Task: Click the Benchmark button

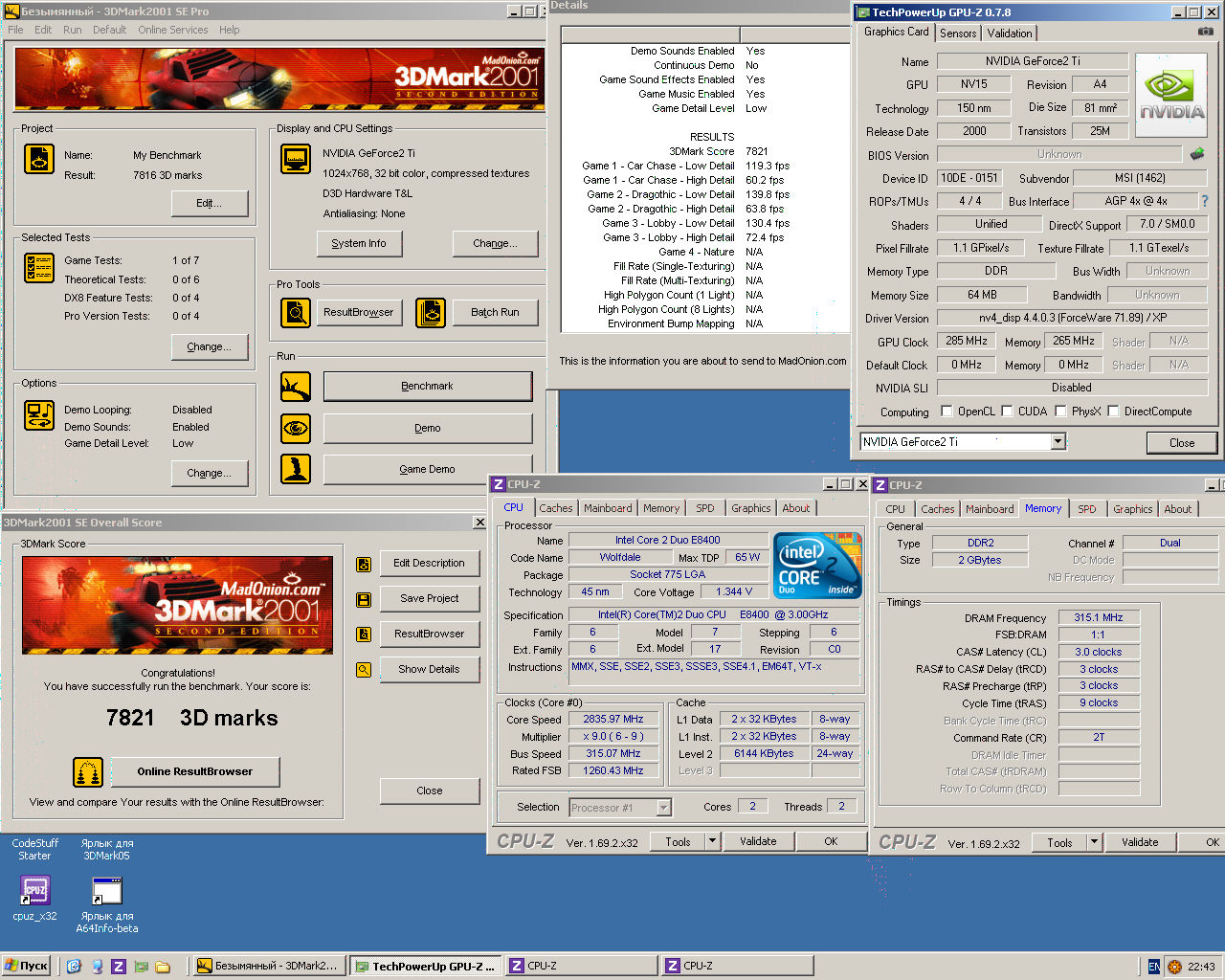Action: pos(428,387)
